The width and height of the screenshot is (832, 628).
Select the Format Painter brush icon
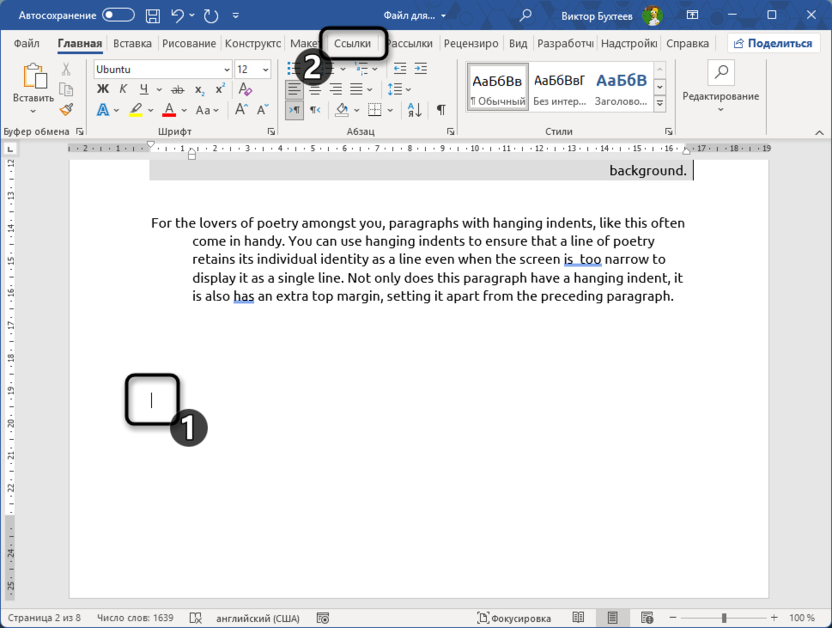pyautogui.click(x=66, y=110)
